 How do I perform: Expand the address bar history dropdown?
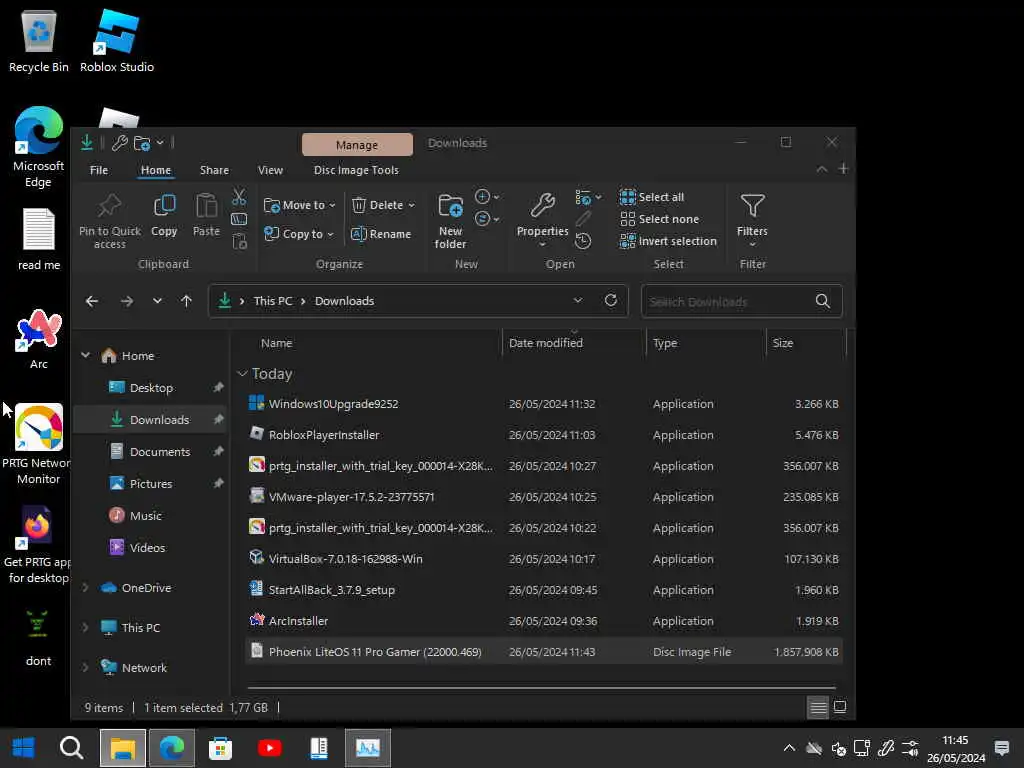(x=577, y=300)
